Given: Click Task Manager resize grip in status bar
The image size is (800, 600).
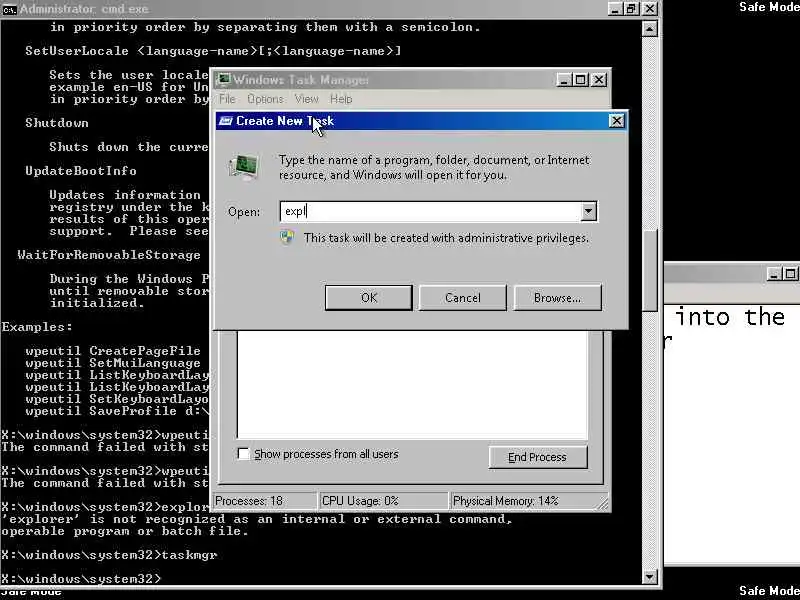Looking at the screenshot, I should (603, 504).
